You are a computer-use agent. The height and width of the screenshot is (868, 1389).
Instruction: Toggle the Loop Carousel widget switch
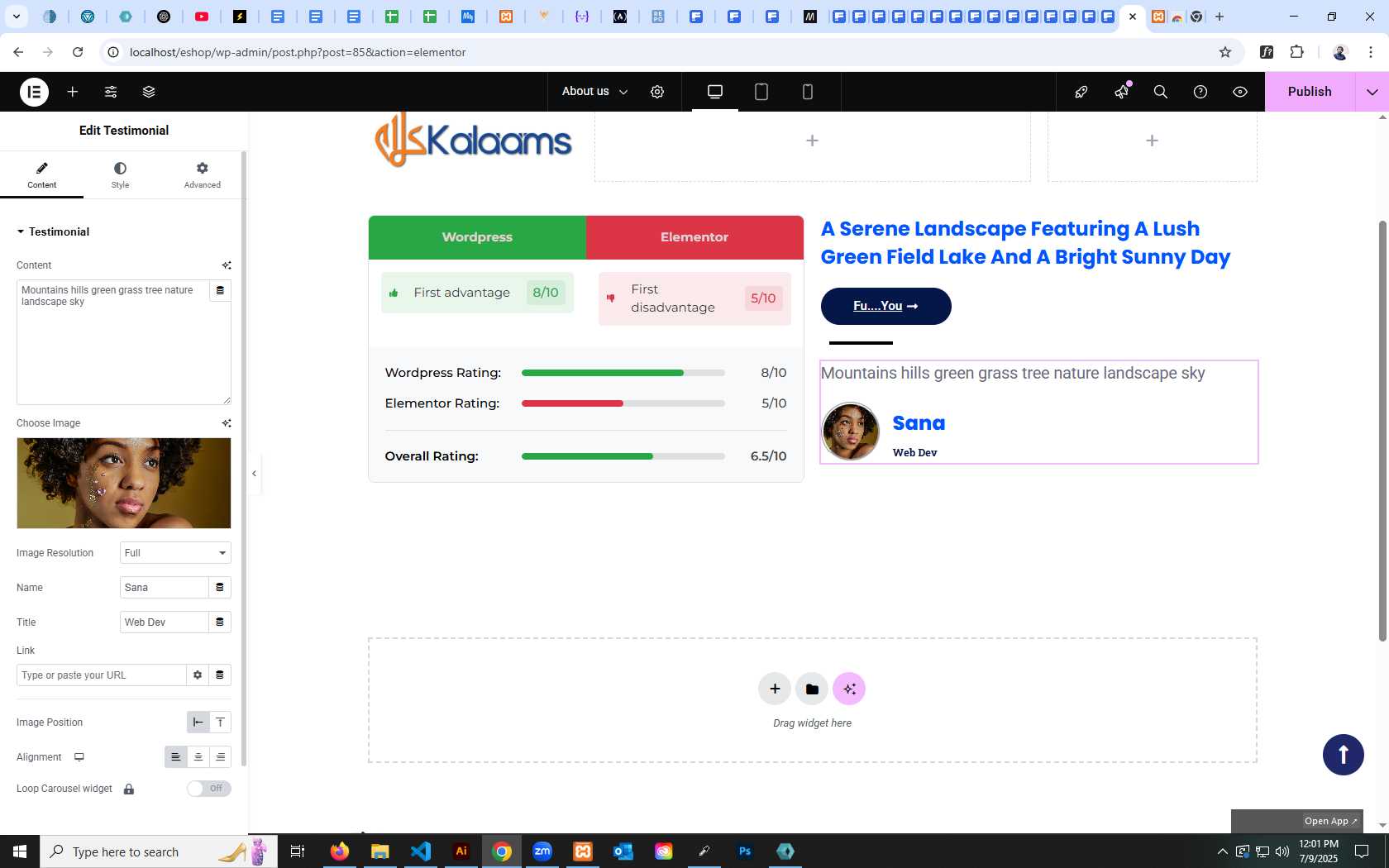click(208, 789)
